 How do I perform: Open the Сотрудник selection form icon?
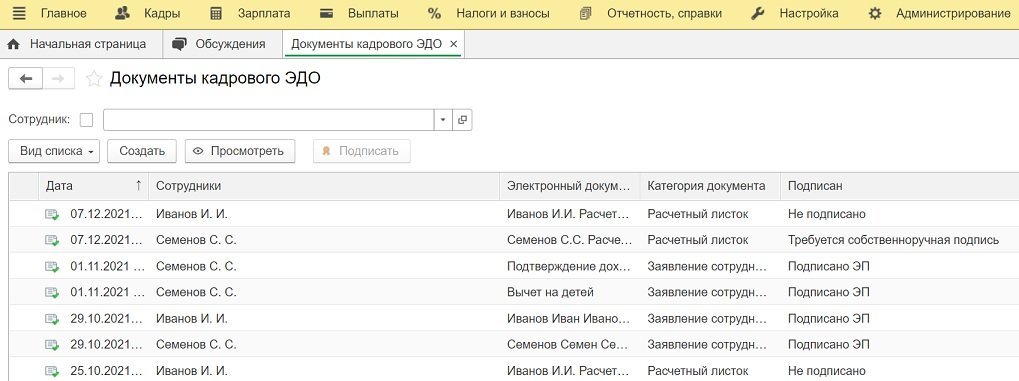(462, 120)
